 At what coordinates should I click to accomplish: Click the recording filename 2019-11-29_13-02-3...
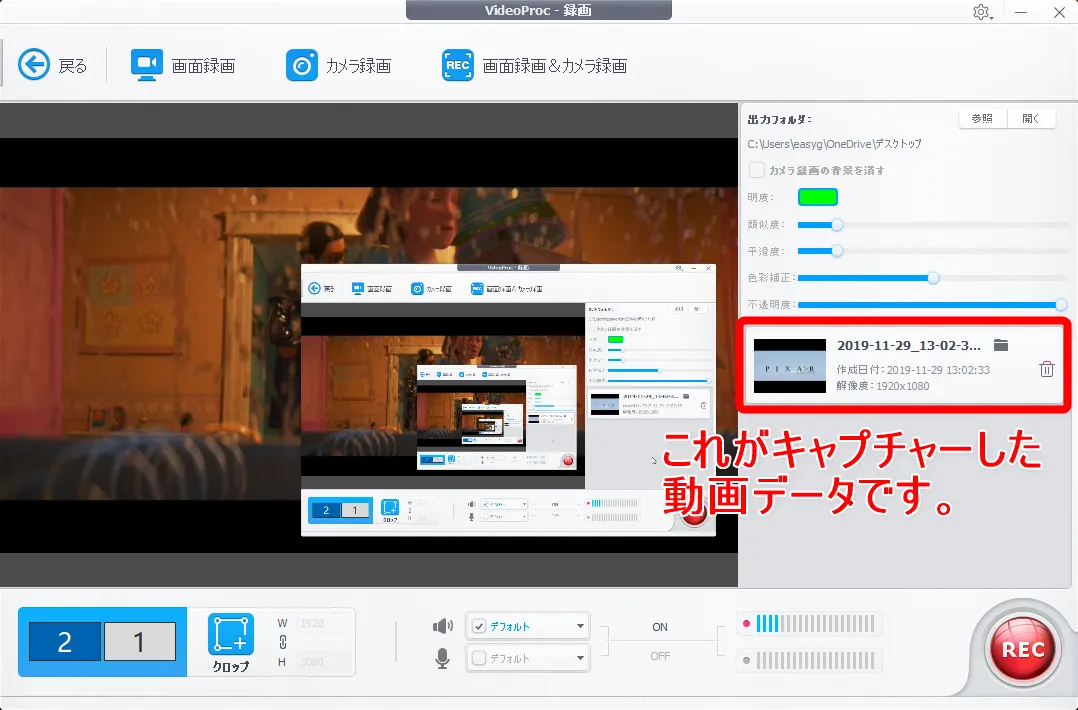(908, 345)
